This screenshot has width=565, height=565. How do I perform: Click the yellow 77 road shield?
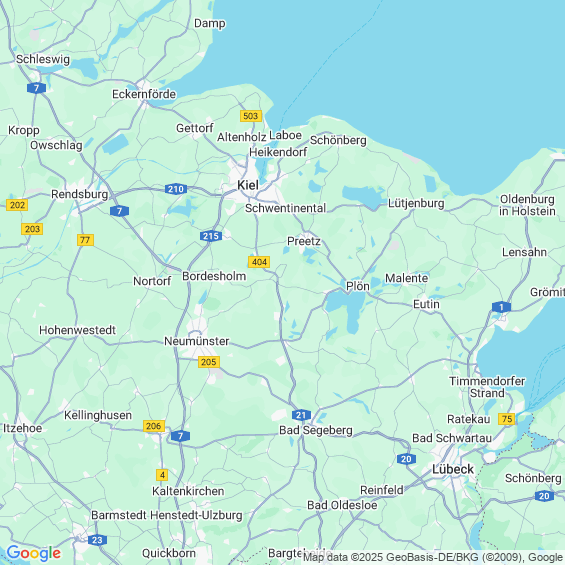(85, 240)
